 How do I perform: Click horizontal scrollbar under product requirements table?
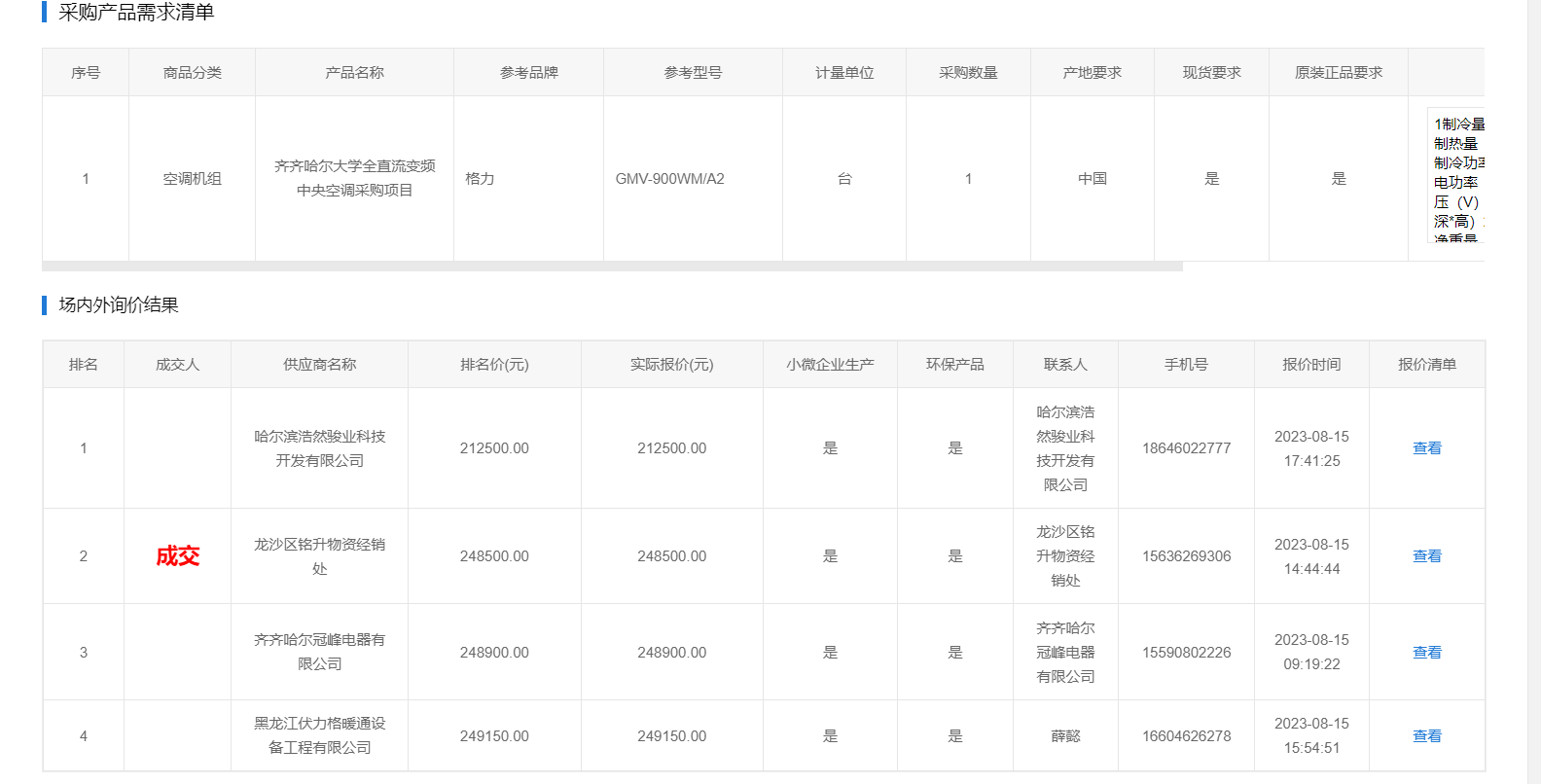[x=611, y=267]
